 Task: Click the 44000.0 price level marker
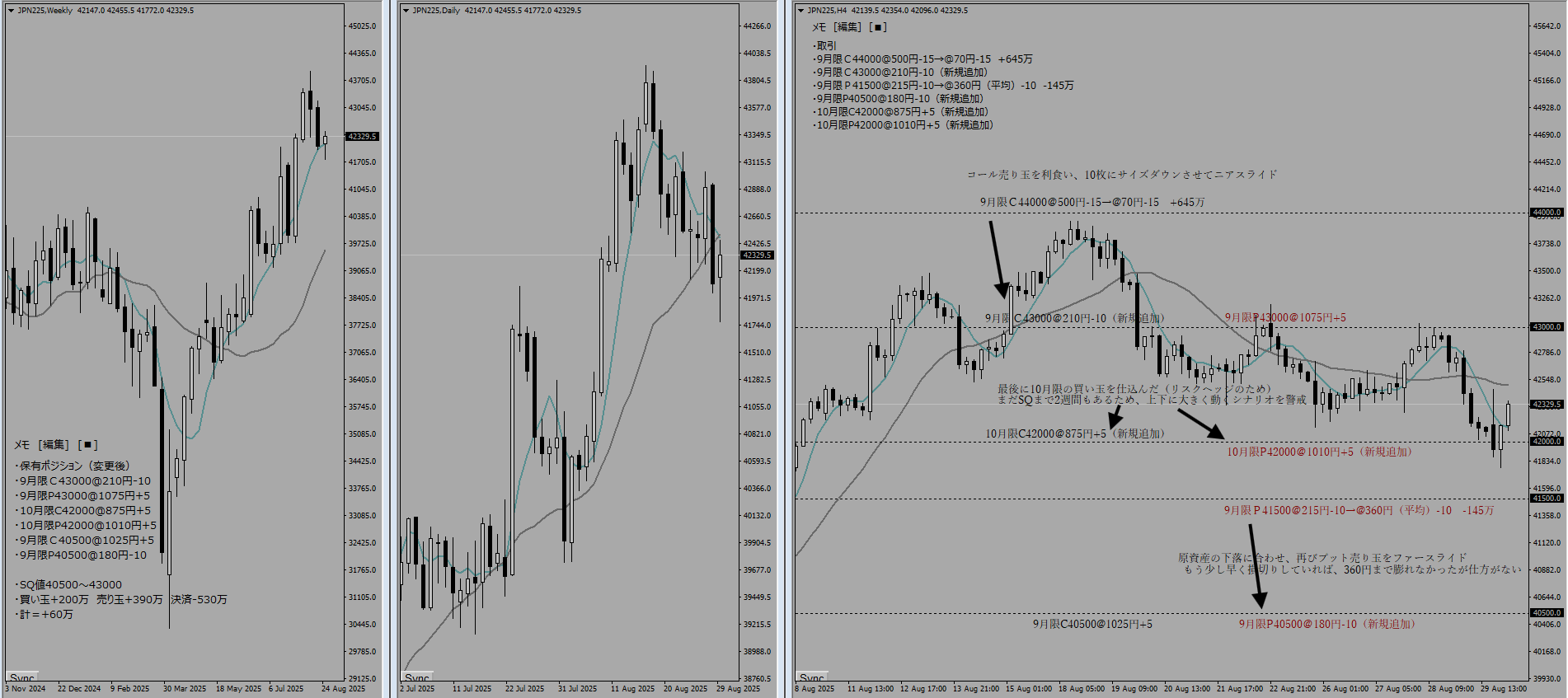pyautogui.click(x=1546, y=213)
